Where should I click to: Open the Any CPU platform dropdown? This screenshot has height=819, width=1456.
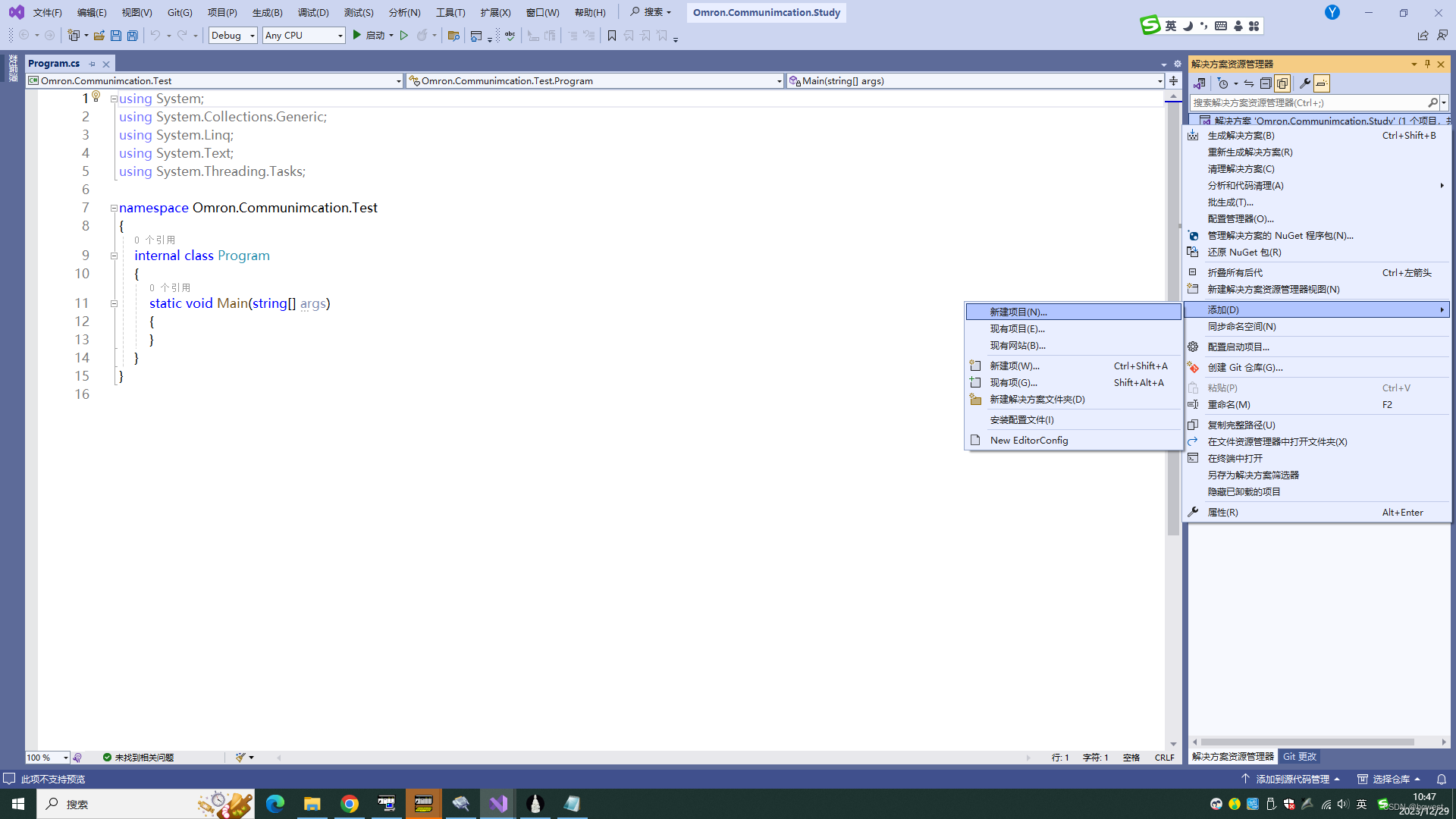click(x=340, y=36)
